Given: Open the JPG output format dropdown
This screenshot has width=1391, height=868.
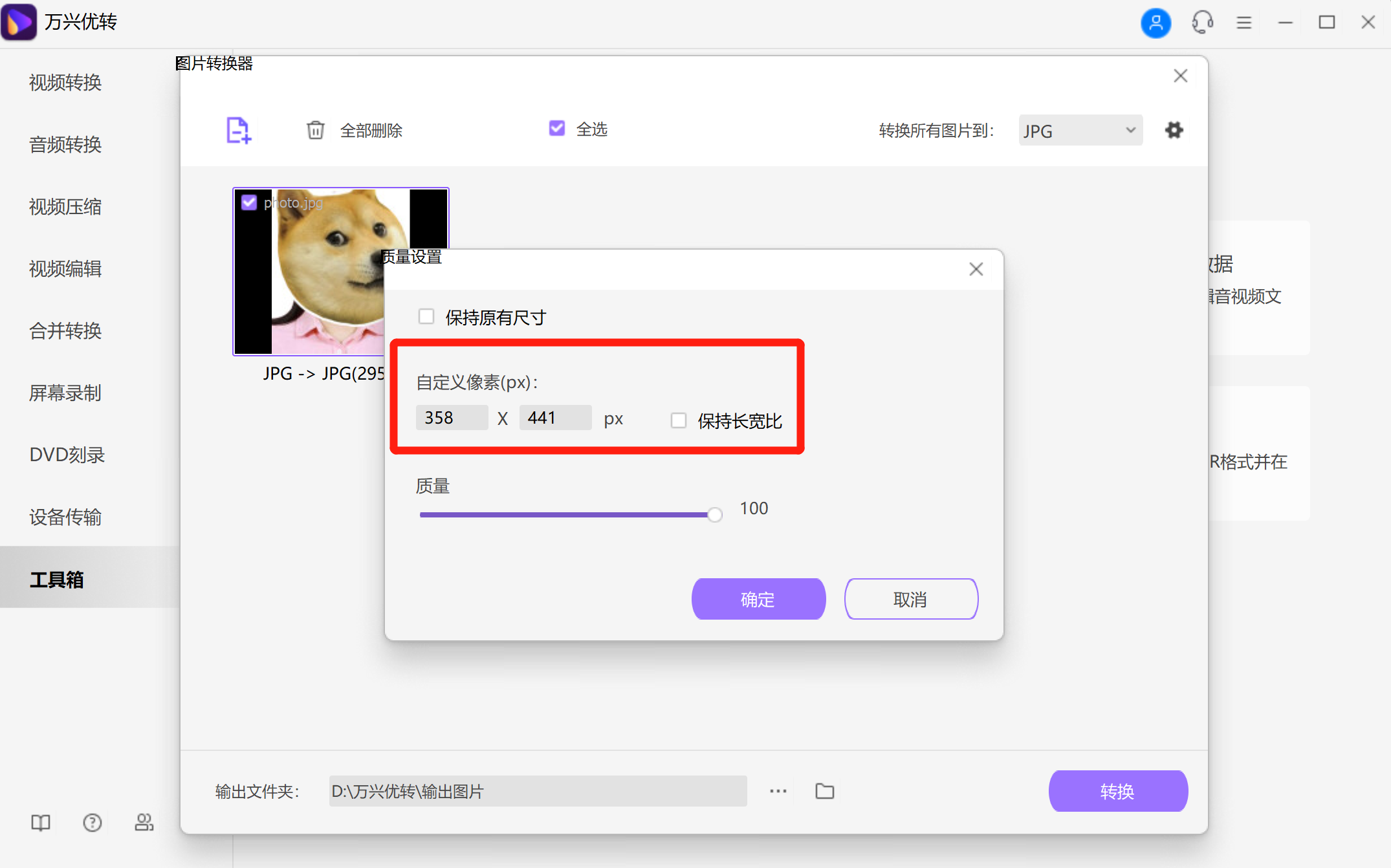Looking at the screenshot, I should tap(1079, 130).
